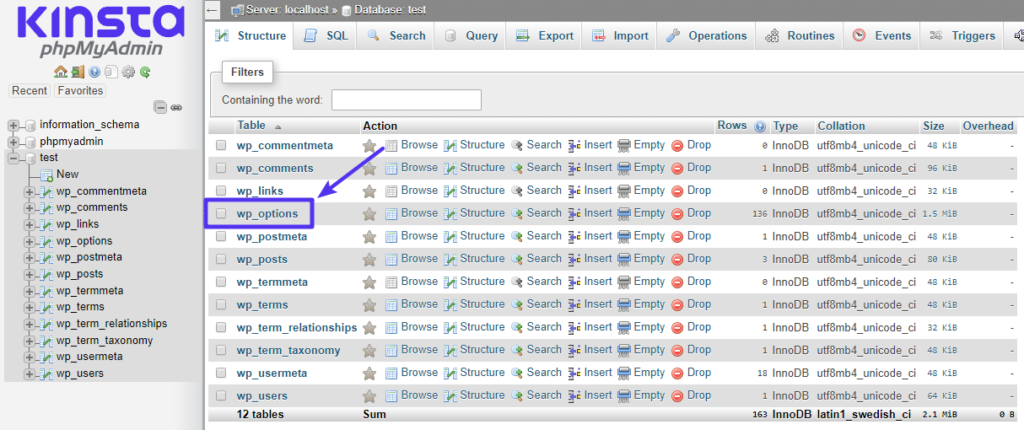The width and height of the screenshot is (1024, 430).
Task: Tick the wp_commentmeta row checkbox
Action: pyautogui.click(x=221, y=146)
